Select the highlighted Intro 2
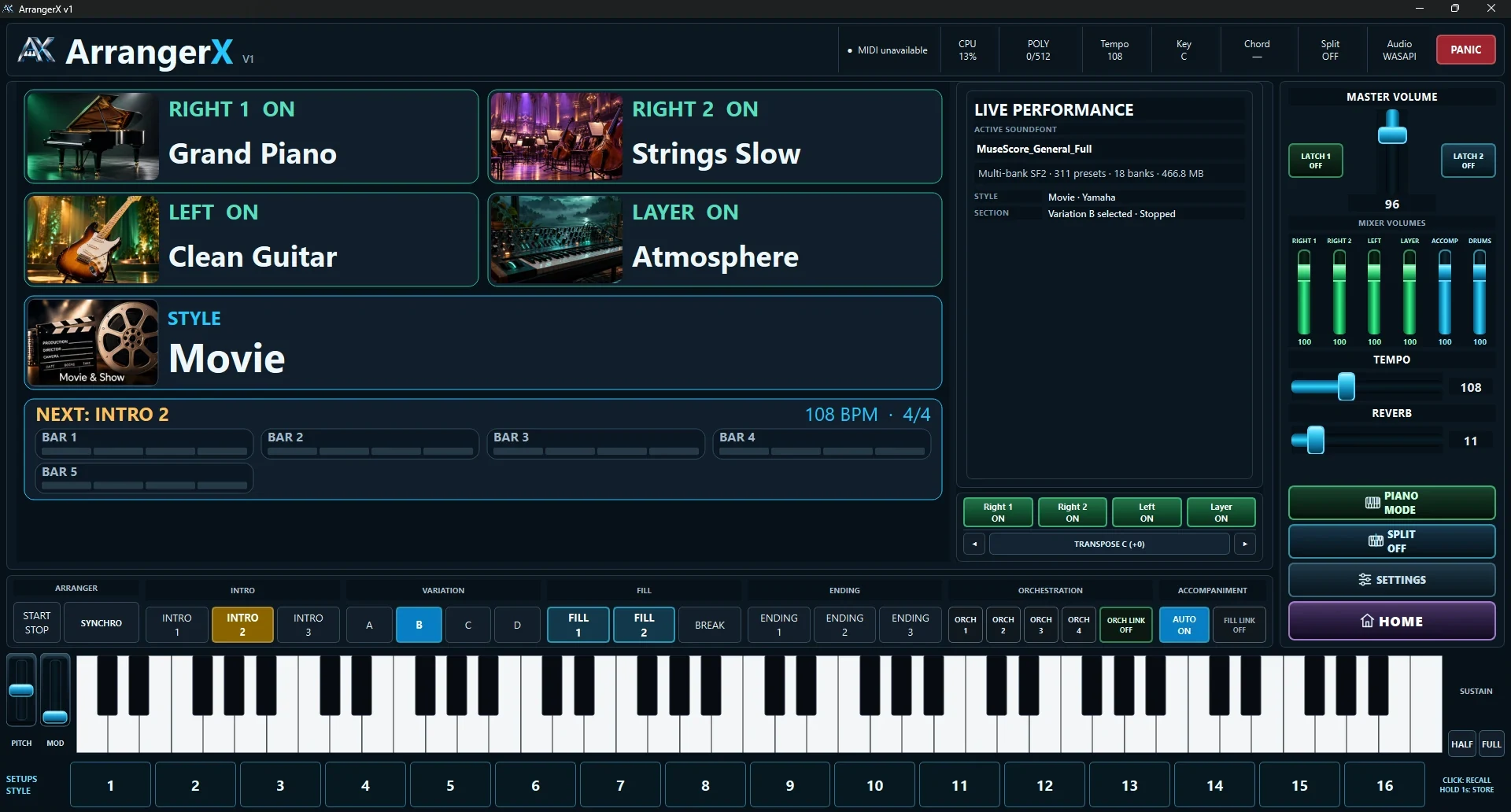This screenshot has width=1511, height=812. 242,625
